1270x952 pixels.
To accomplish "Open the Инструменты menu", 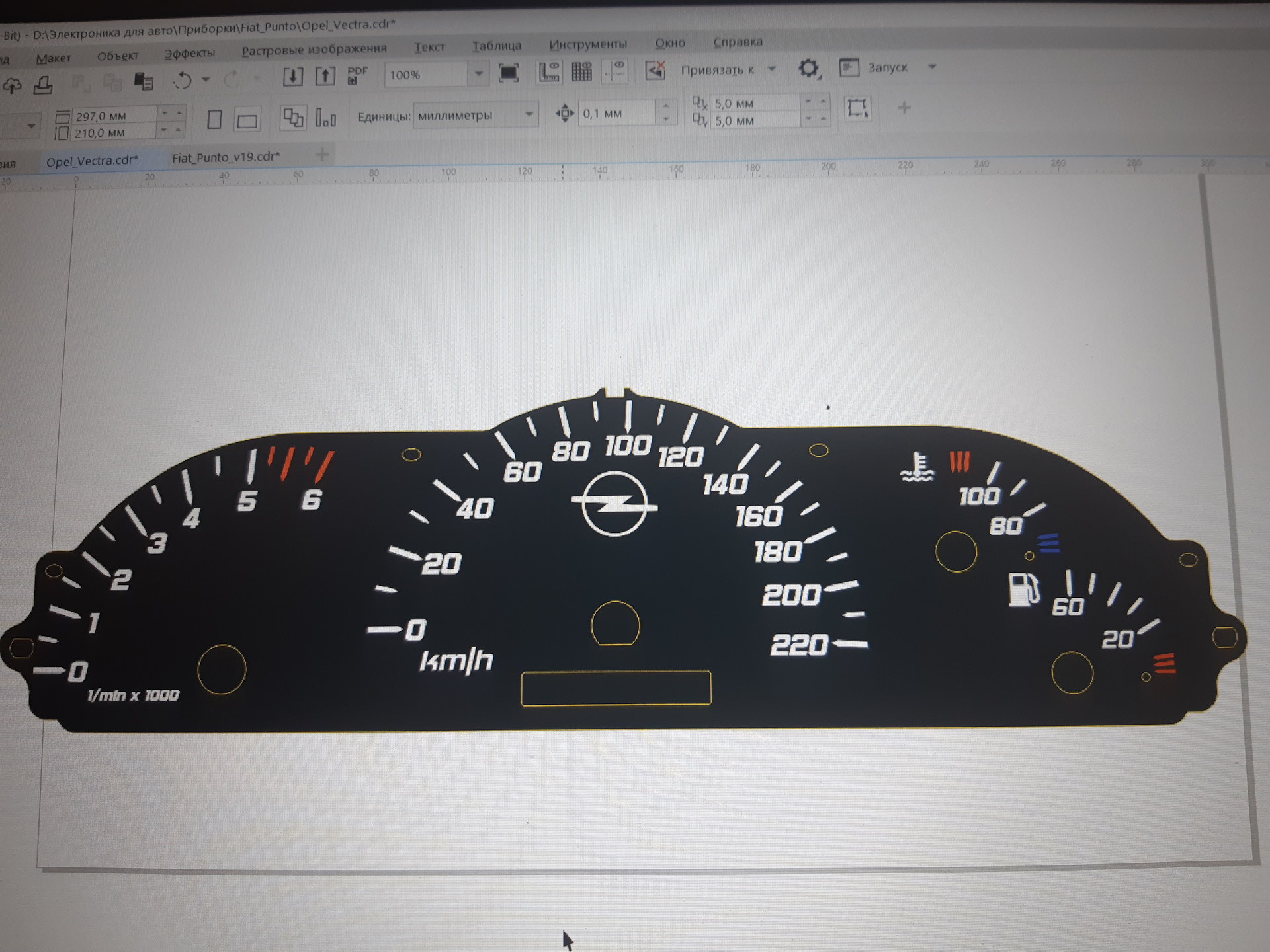I will tap(588, 44).
